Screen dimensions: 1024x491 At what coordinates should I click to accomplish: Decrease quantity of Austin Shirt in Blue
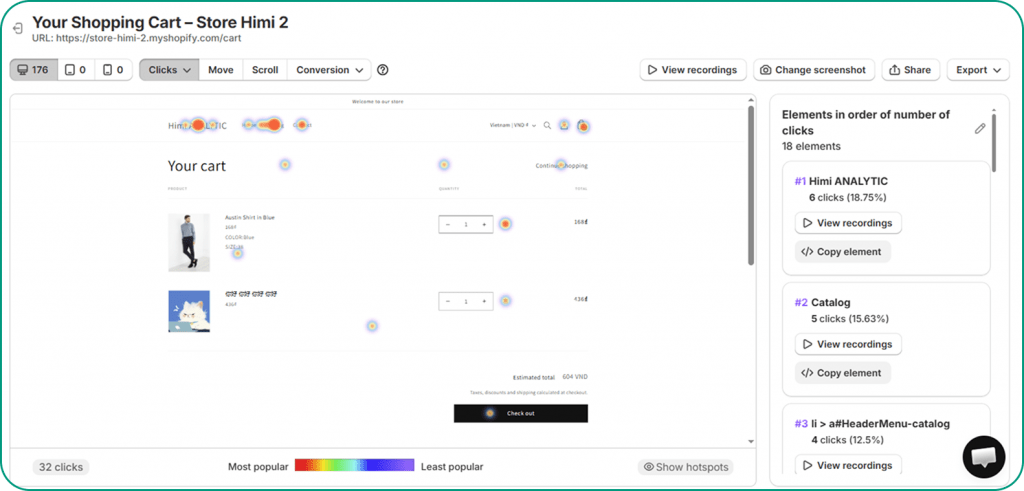point(448,225)
